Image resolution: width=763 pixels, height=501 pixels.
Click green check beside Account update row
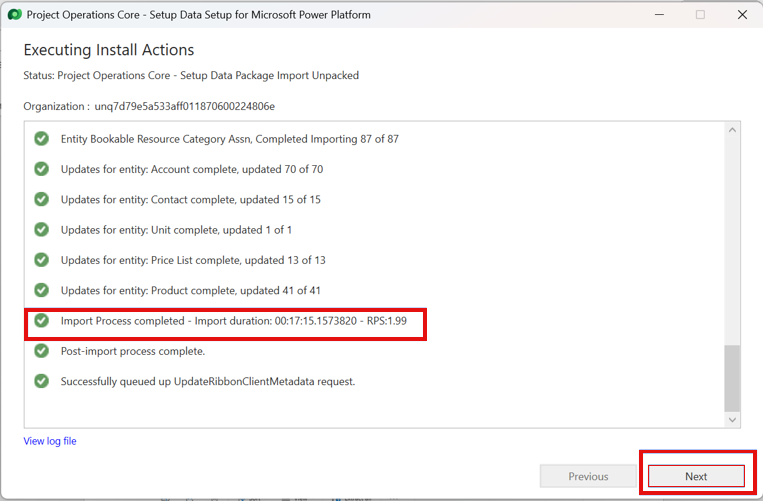pos(41,169)
